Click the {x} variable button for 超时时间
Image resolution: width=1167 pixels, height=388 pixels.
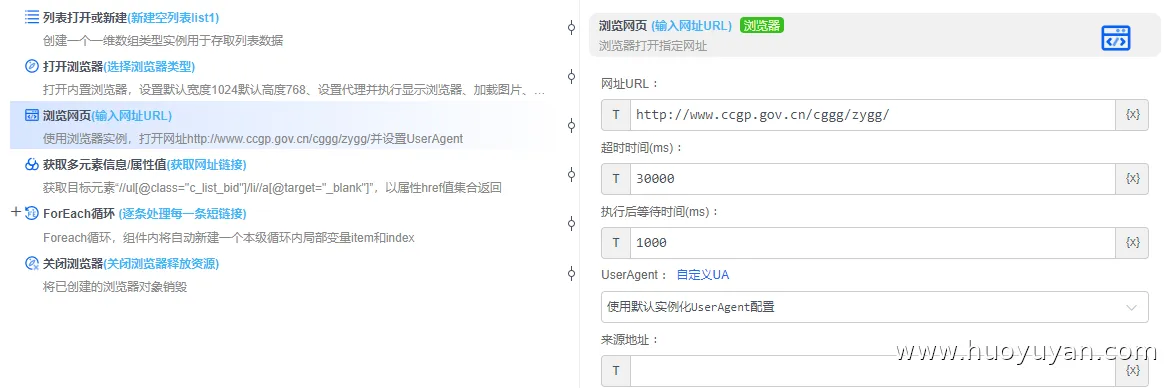1133,179
